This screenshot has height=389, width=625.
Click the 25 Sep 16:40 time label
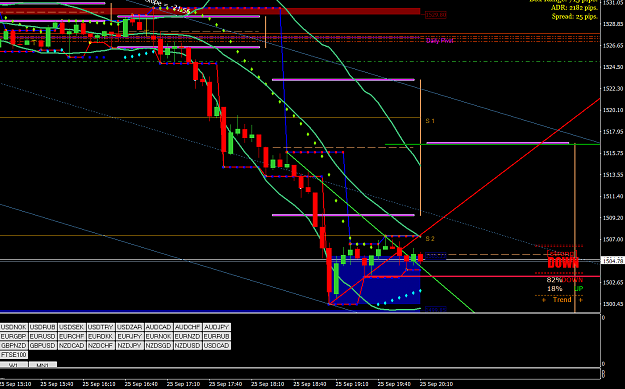(x=142, y=384)
